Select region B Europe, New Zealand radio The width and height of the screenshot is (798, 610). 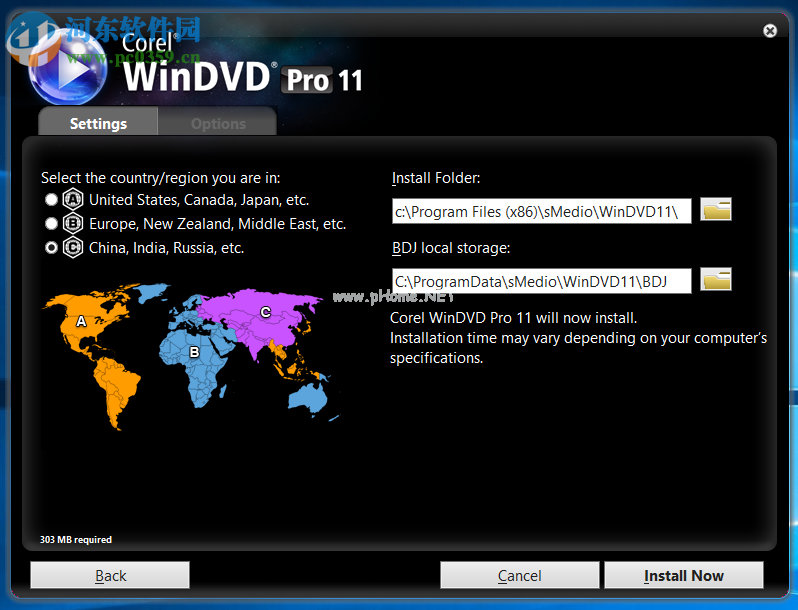coord(51,223)
